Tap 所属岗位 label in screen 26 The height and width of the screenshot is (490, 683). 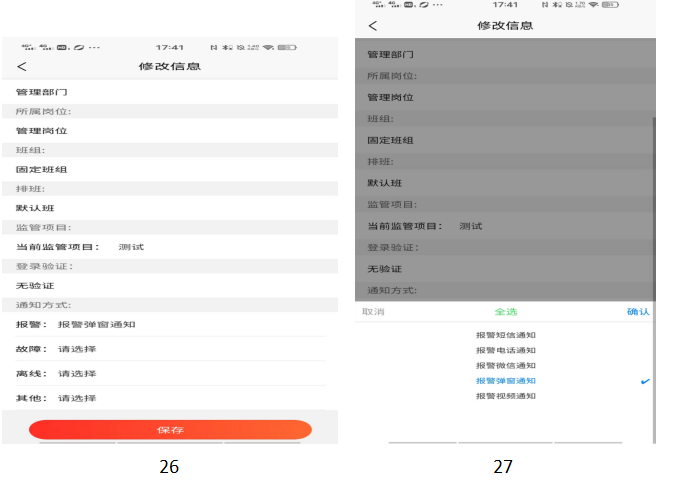44,112
